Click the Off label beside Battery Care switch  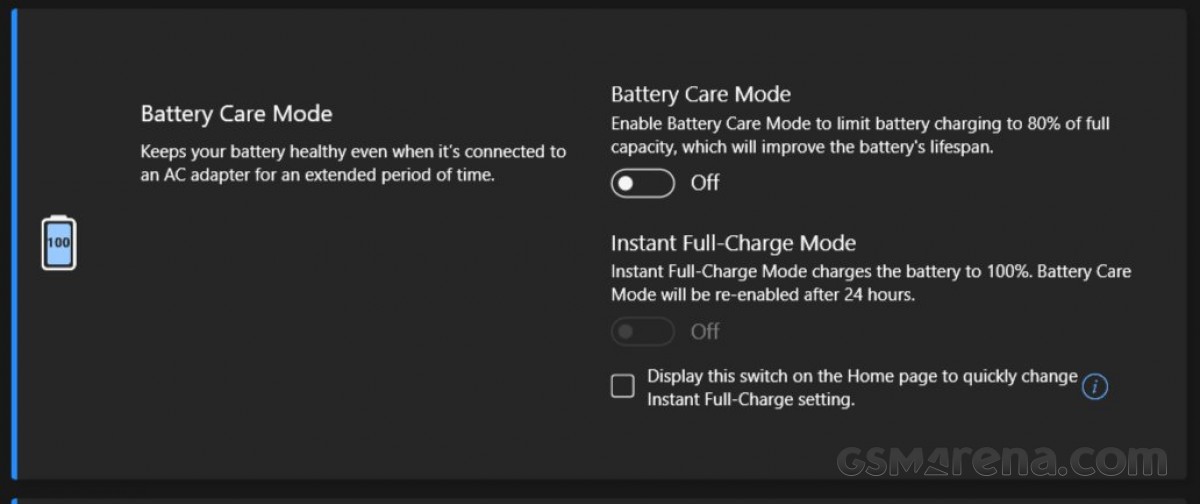click(x=705, y=183)
